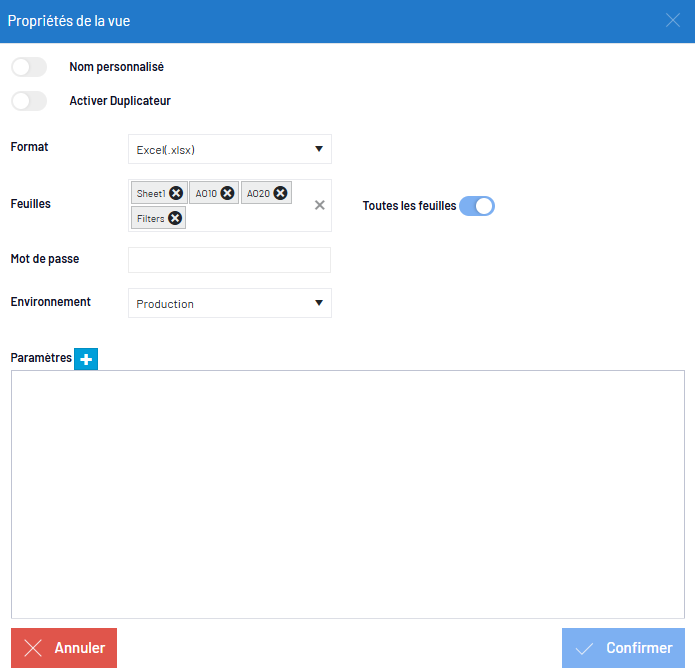This screenshot has width=695, height=672.
Task: Confirm the view properties
Action: coord(623,648)
